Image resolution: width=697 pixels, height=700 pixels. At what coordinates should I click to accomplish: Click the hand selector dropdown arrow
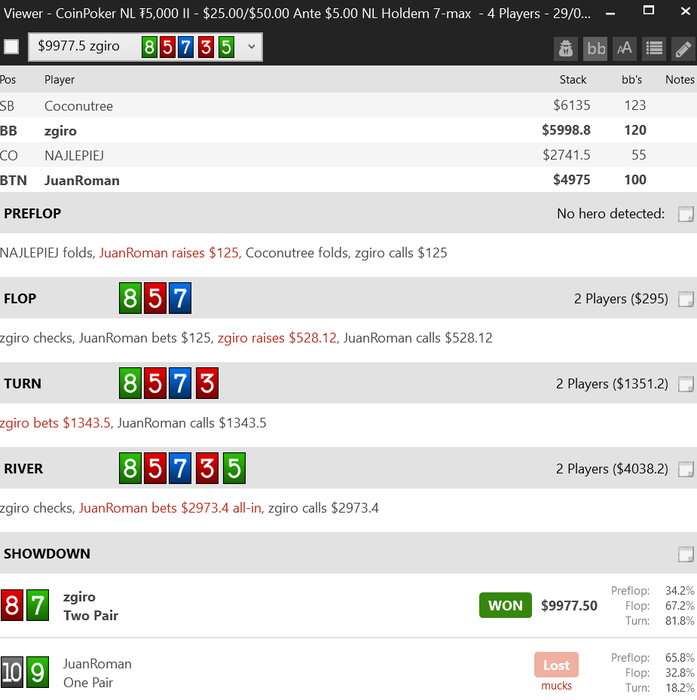click(251, 46)
